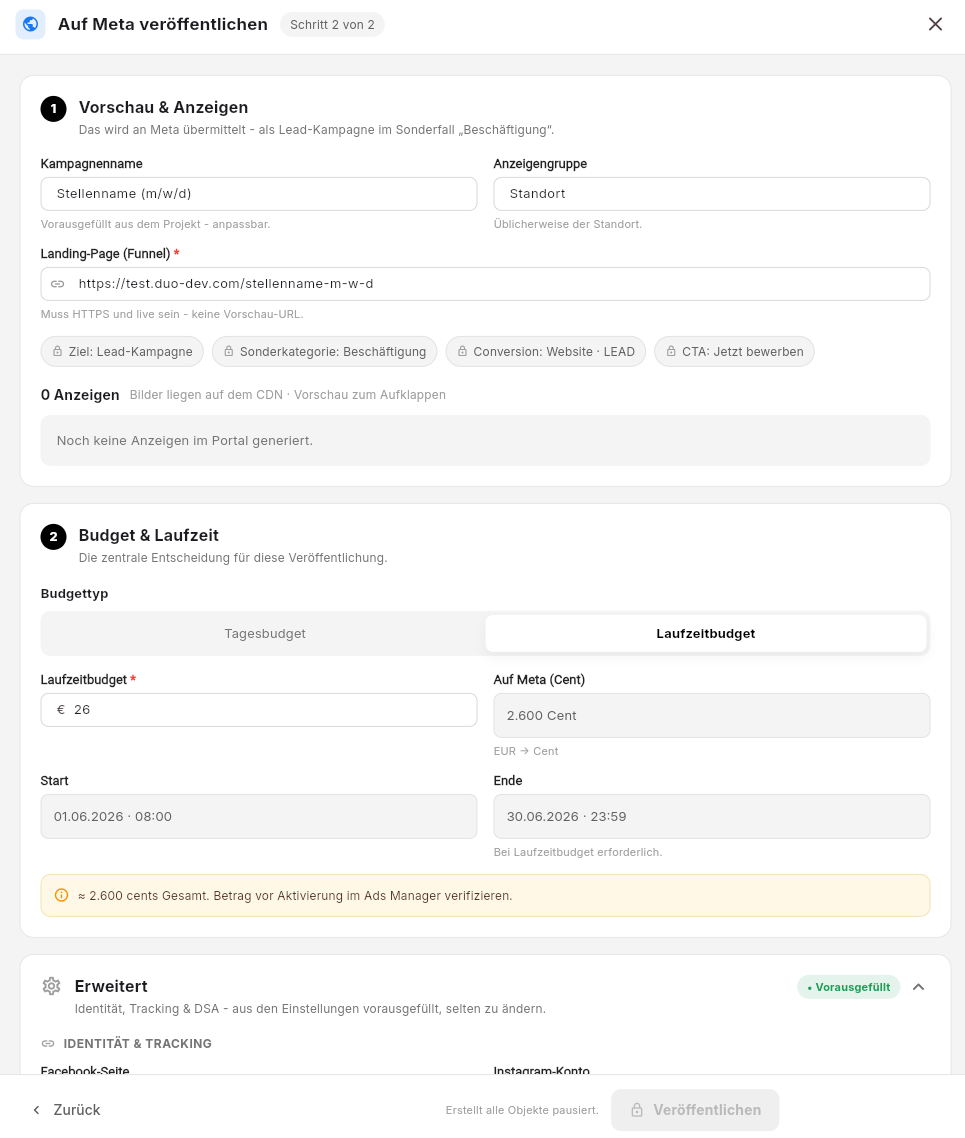965x1138 pixels.
Task: Focus the Anzeigengruppe input field
Action: tap(712, 194)
